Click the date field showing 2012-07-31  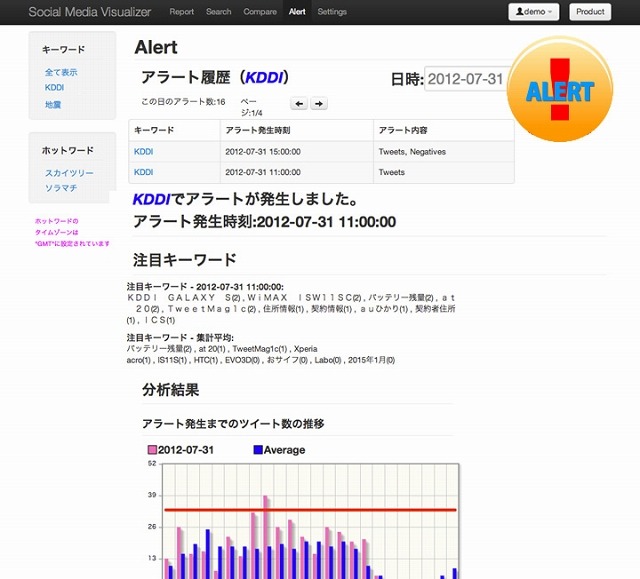(467, 79)
